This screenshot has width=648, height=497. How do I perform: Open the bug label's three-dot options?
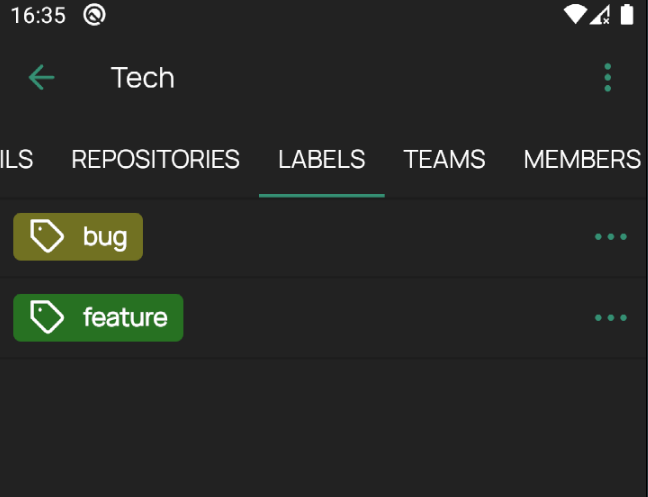[x=611, y=237]
